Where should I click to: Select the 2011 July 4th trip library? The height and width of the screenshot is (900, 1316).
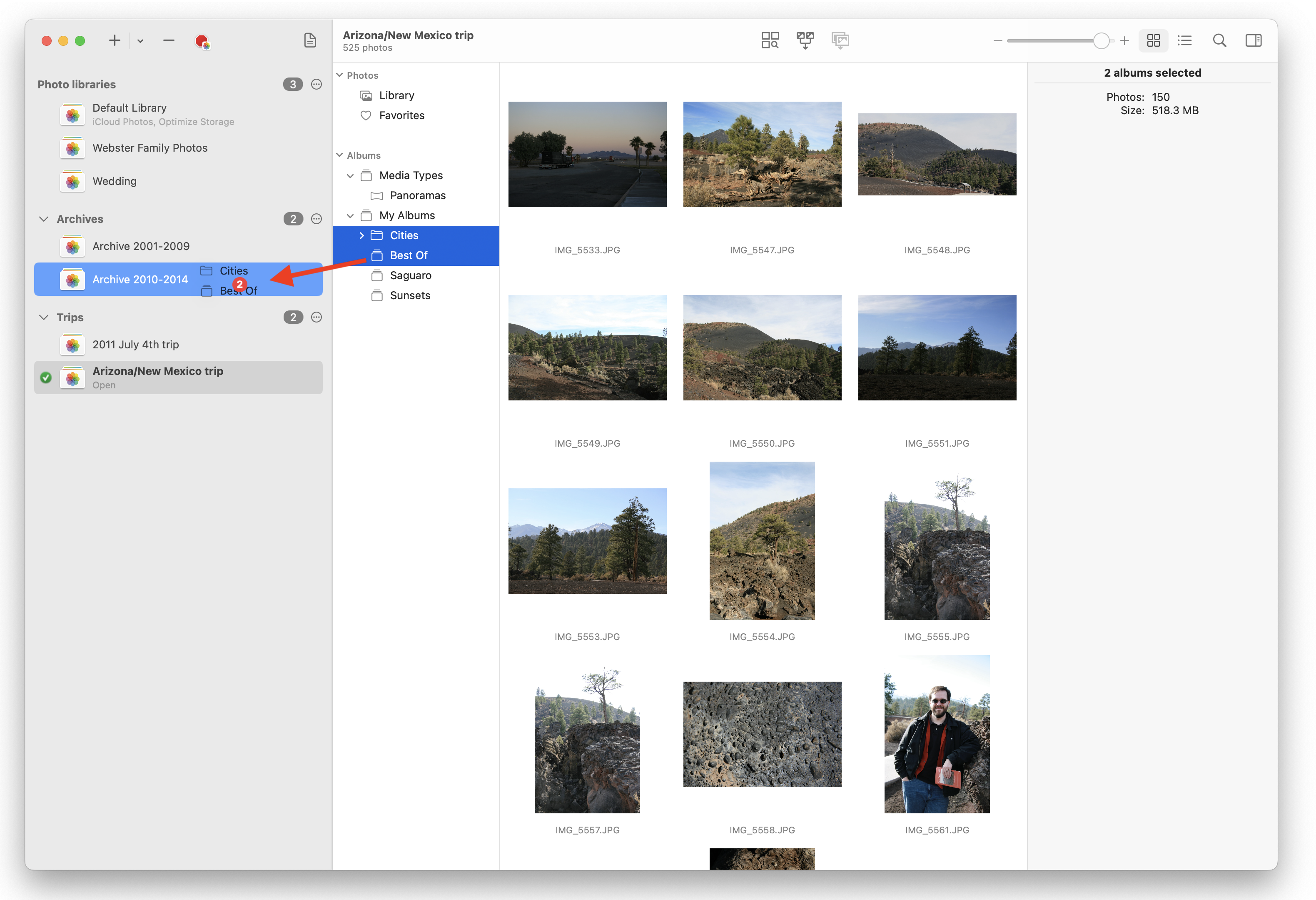[135, 344]
